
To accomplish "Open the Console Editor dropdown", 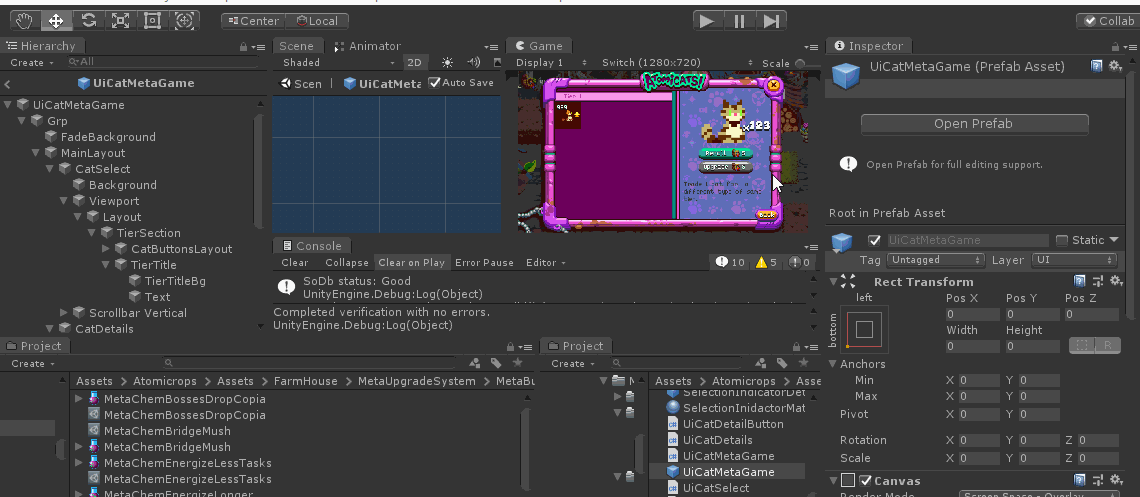I will pos(545,262).
